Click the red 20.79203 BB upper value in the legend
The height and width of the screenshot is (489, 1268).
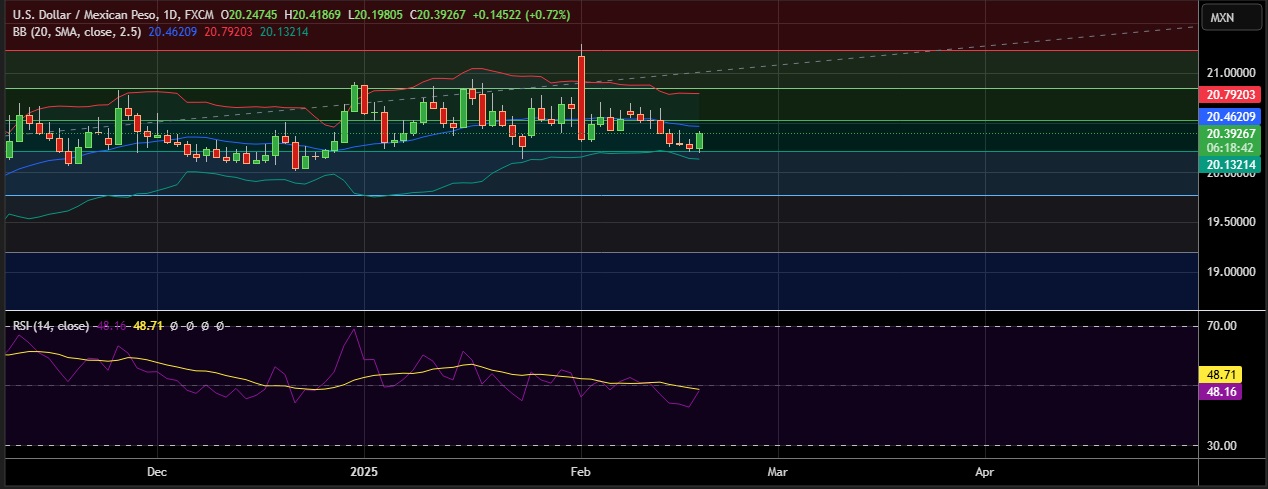pos(228,32)
